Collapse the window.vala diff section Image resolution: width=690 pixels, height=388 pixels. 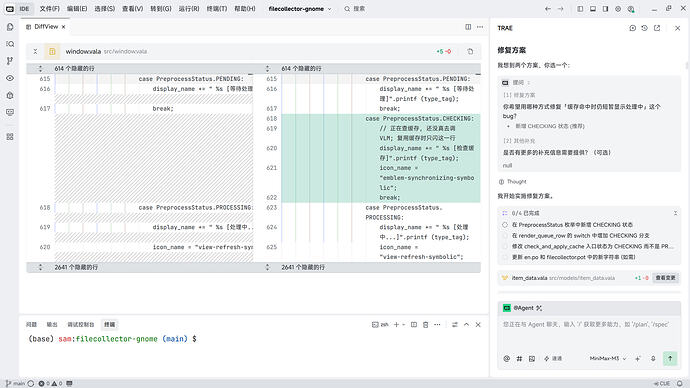35,51
